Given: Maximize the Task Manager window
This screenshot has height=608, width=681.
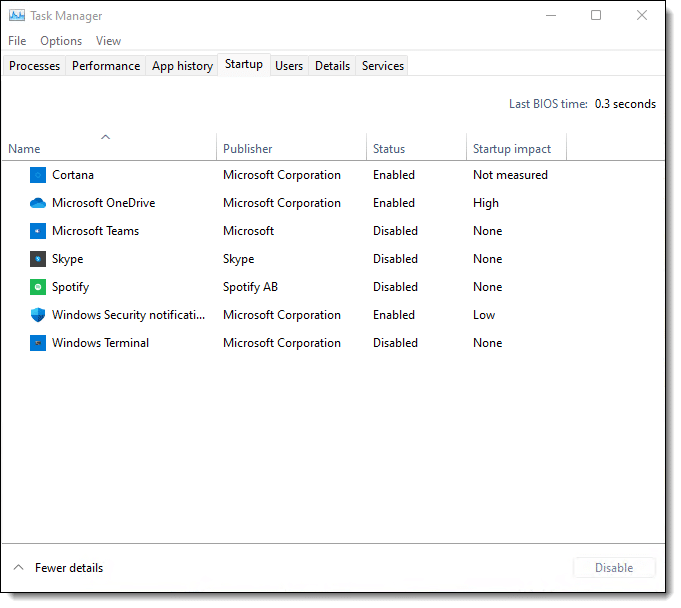Looking at the screenshot, I should (596, 16).
